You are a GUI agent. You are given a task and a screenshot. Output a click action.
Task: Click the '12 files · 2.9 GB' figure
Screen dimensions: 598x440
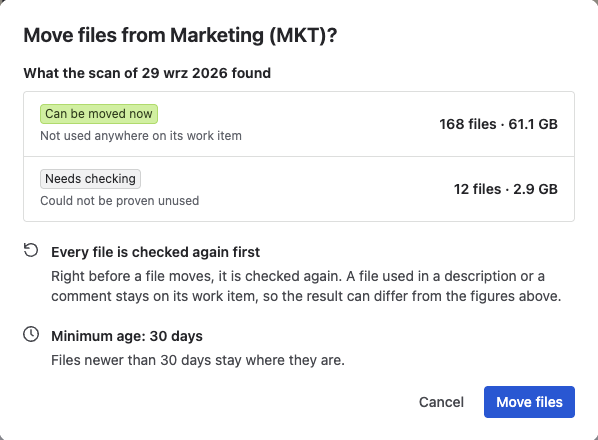click(506, 189)
